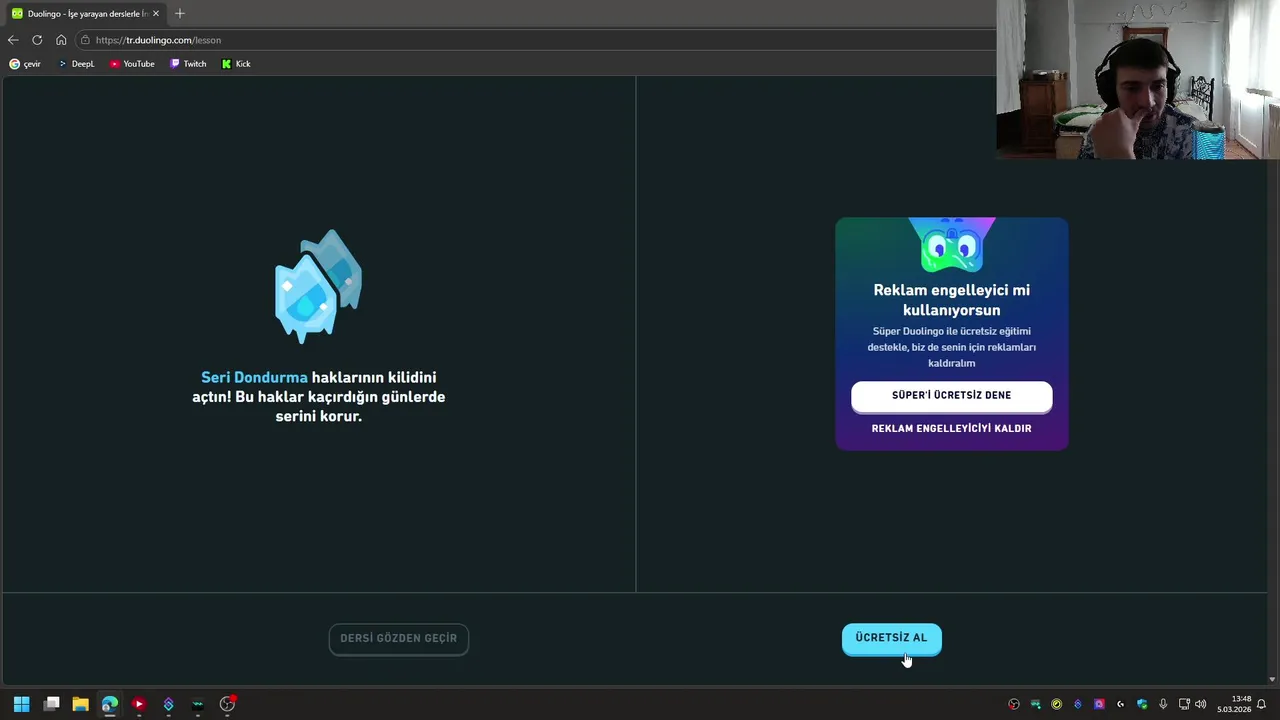Viewport: 1280px width, 720px height.
Task: Click the Super Duolingo owl mascot image
Action: click(x=952, y=244)
